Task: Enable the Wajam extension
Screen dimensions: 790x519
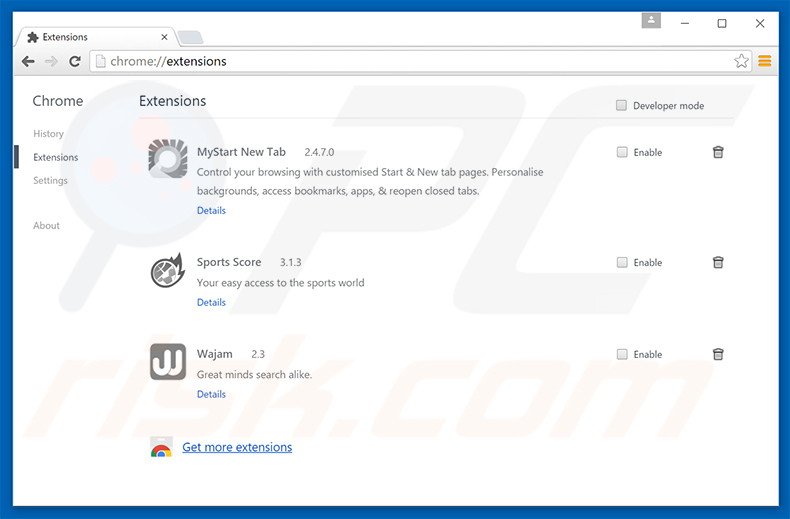Action: click(622, 354)
